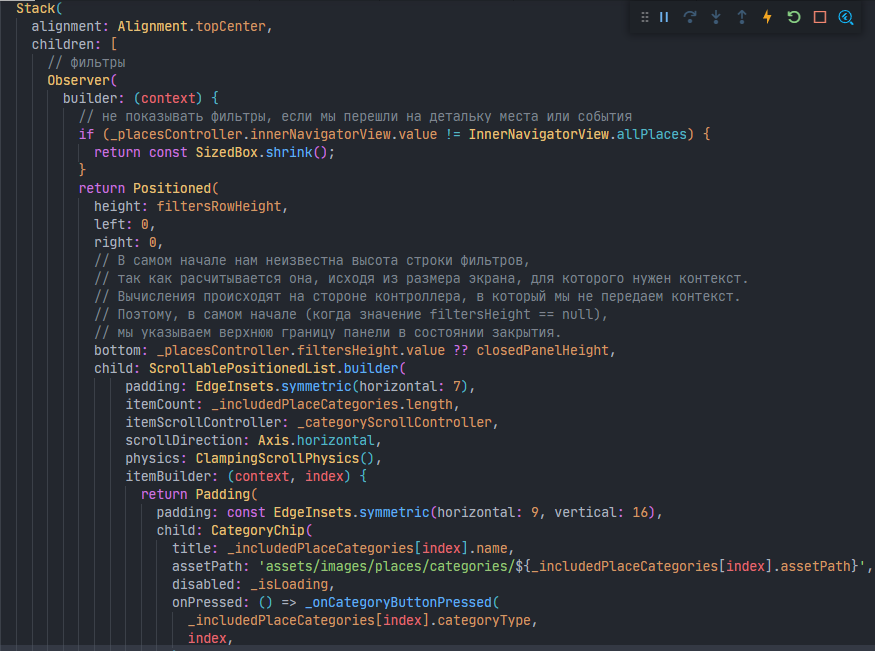The width and height of the screenshot is (875, 651).
Task: Pause the debug session
Action: click(x=664, y=17)
